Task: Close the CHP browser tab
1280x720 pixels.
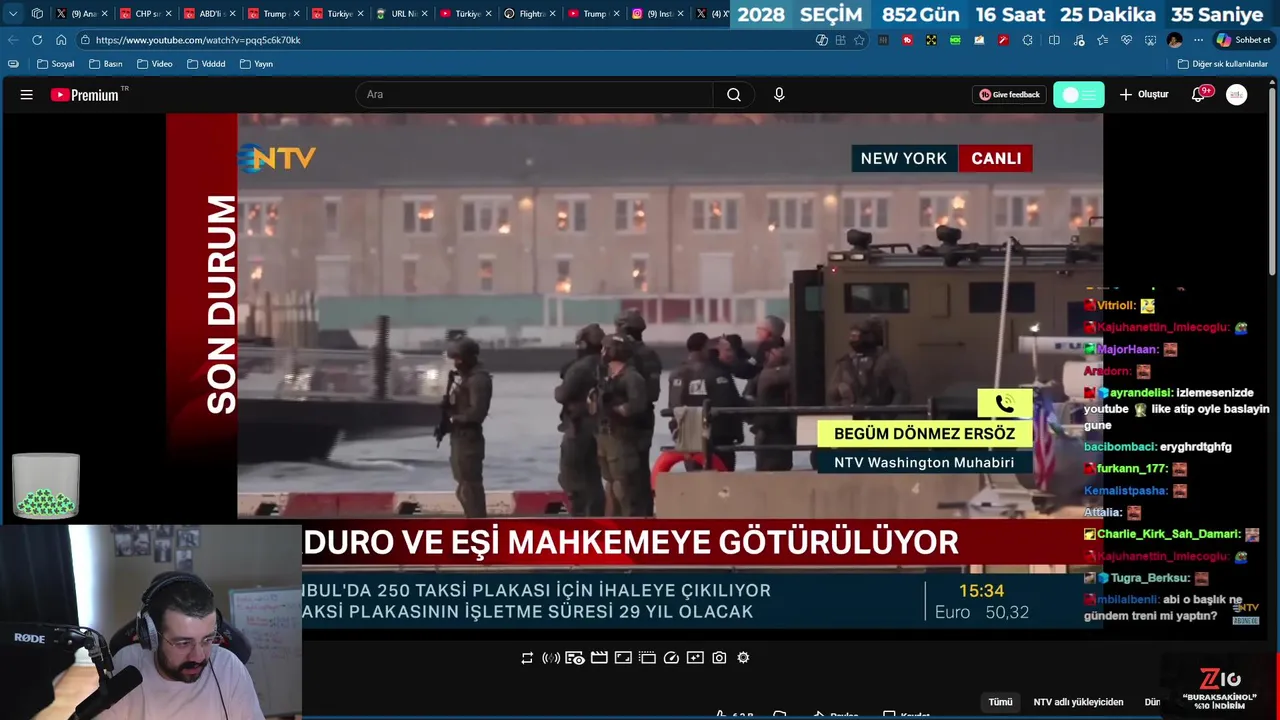Action: [x=168, y=14]
